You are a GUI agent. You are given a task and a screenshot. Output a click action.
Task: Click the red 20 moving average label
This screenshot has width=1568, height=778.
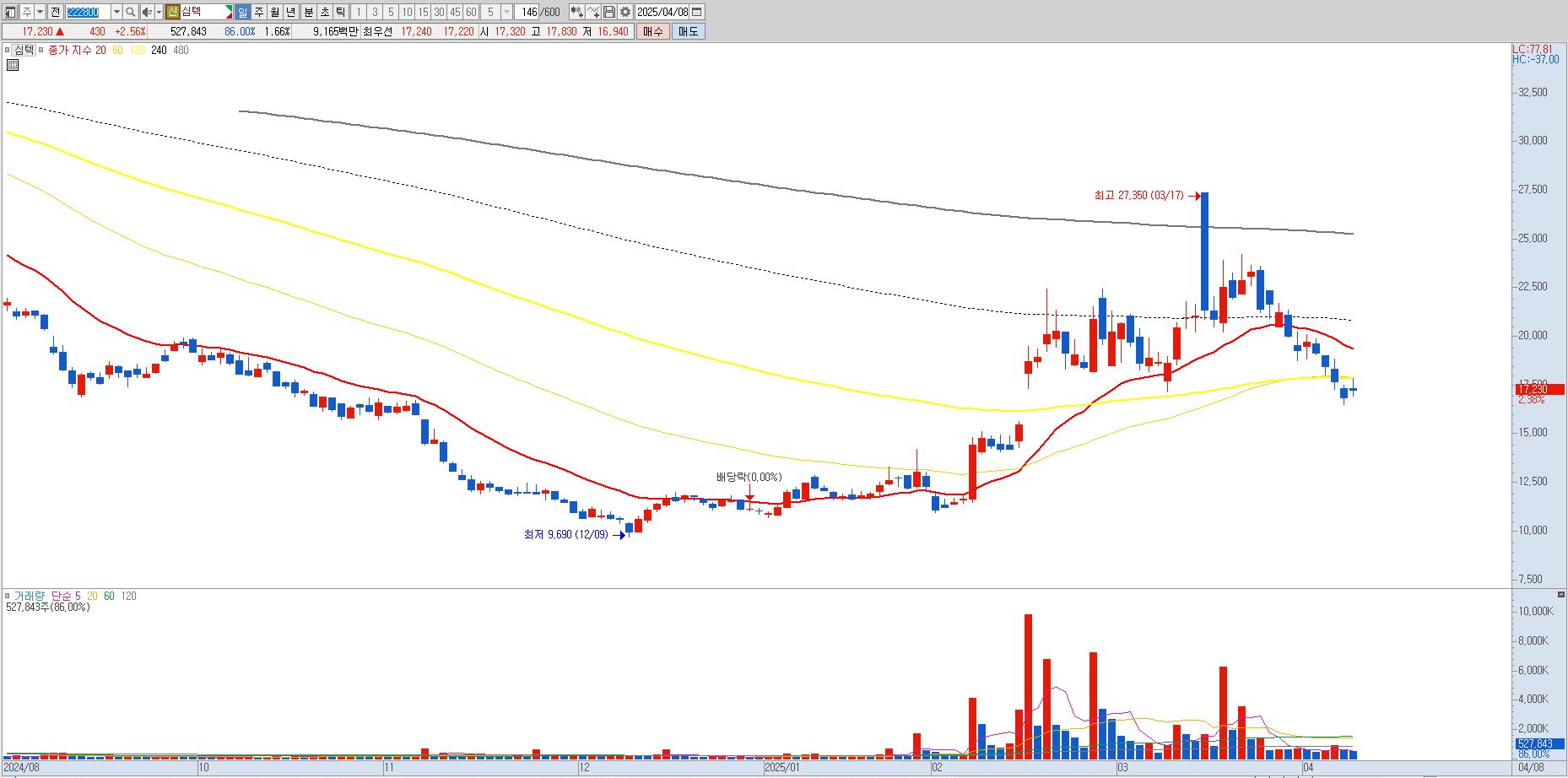100,50
